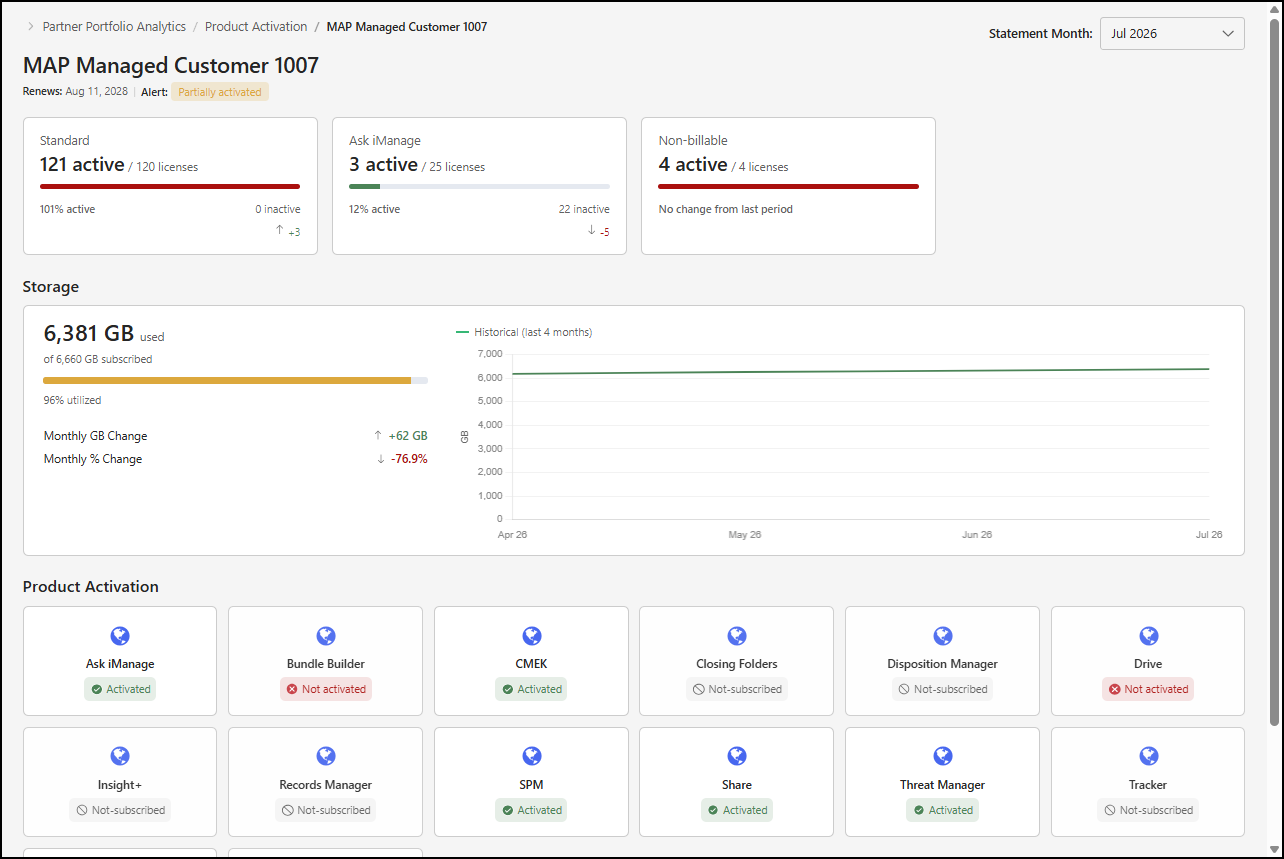Viewport: 1284px width, 859px height.
Task: Click the Non-billable license usage progress bar
Action: click(788, 186)
